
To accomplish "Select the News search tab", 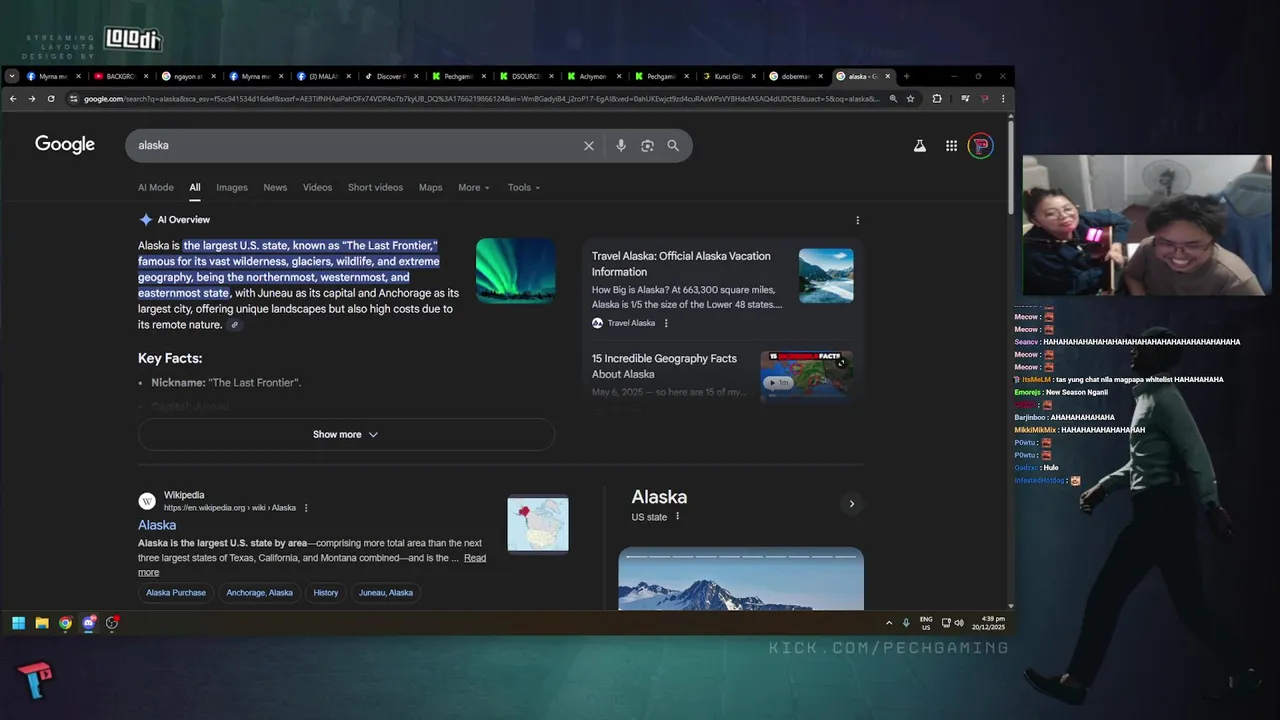I will tap(275, 188).
